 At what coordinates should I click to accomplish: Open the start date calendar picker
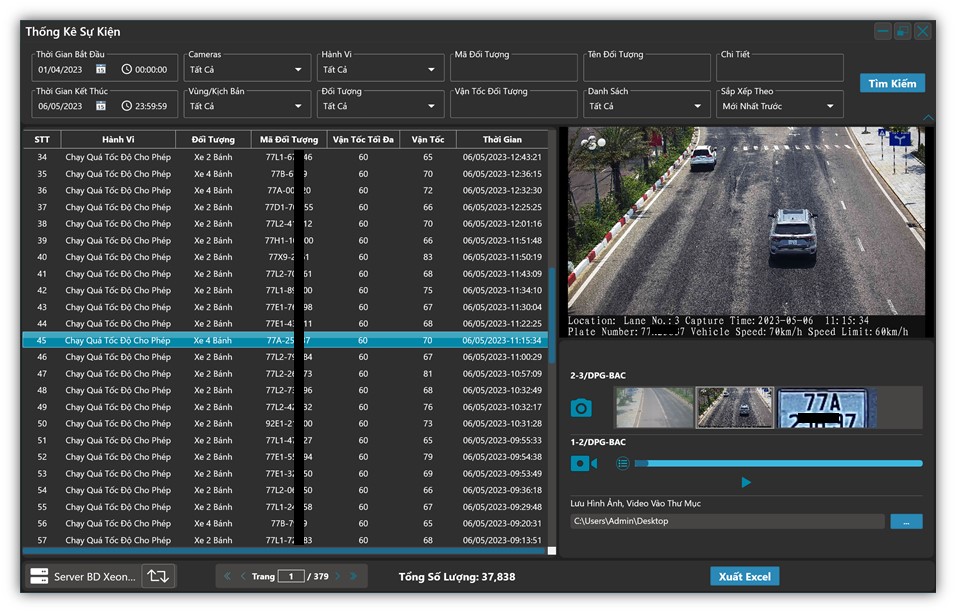101,70
